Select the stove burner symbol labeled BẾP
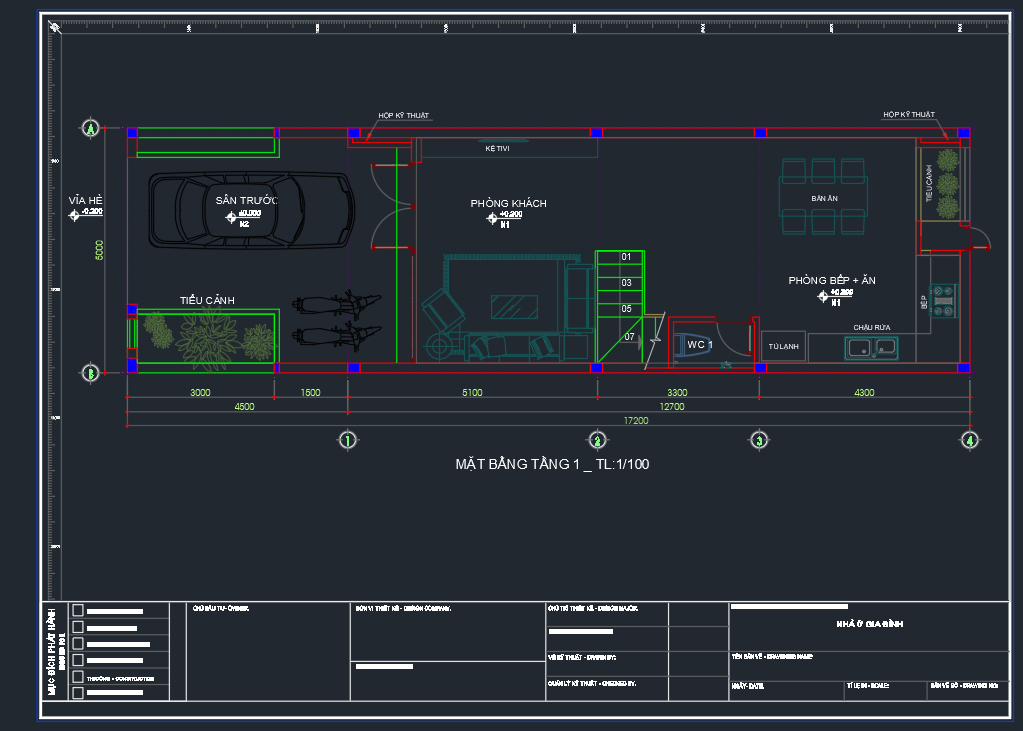The height and width of the screenshot is (731, 1023). point(943,300)
